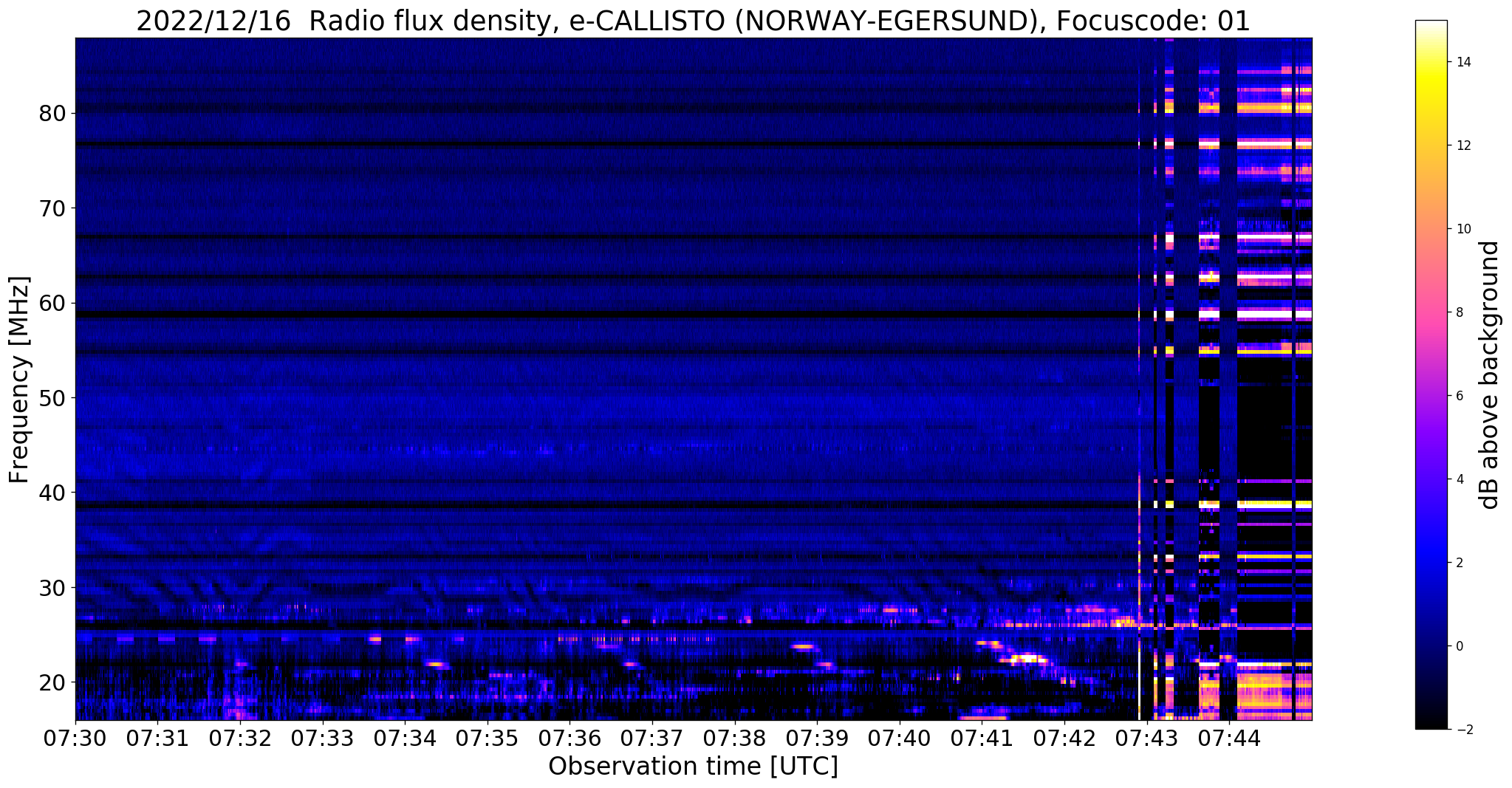The image size is (1512, 788).
Task: Click the plot title mentioning e-CALLISTO NORWAY-EGERSUND
Action: tap(693, 21)
